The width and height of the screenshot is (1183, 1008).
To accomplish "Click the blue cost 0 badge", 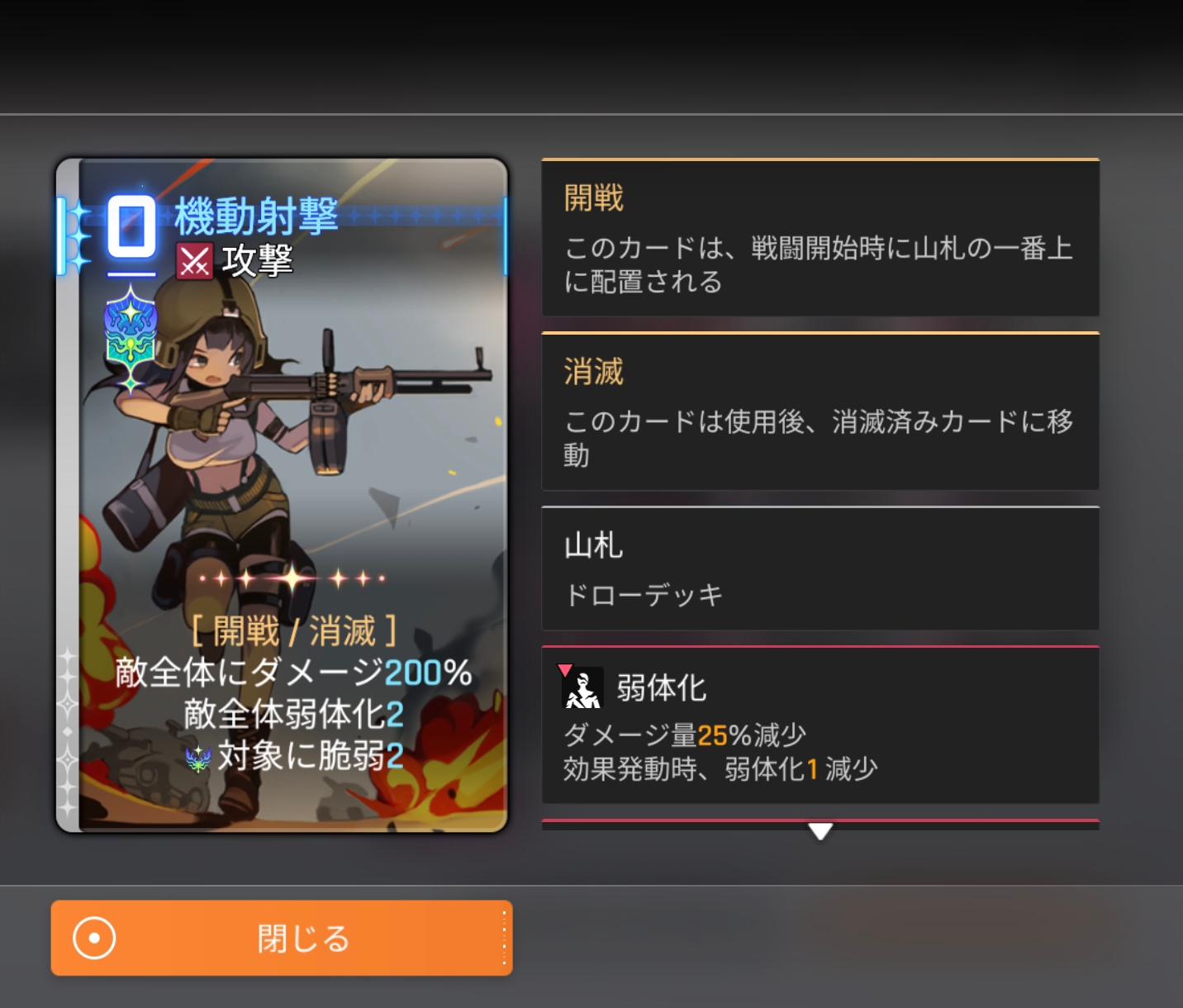I will (131, 226).
